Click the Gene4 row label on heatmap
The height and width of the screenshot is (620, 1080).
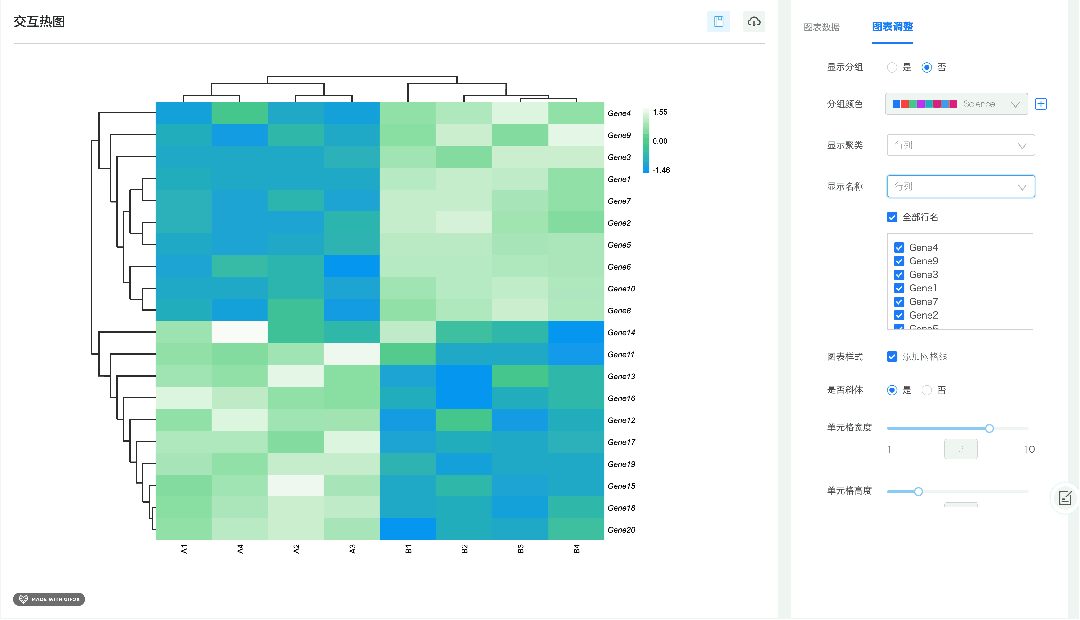click(x=619, y=113)
